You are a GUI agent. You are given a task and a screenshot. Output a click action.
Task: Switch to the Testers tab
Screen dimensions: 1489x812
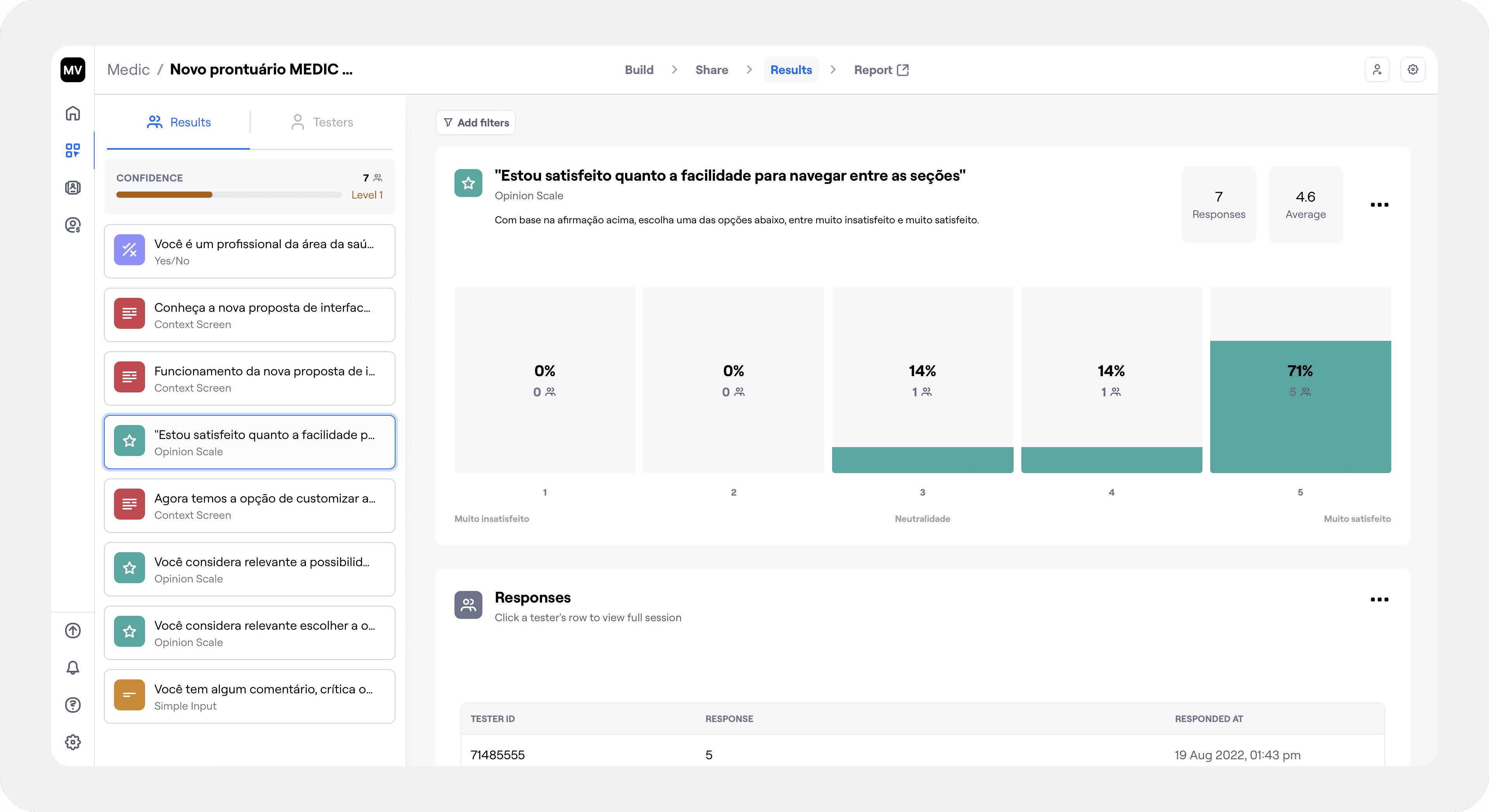[322, 122]
